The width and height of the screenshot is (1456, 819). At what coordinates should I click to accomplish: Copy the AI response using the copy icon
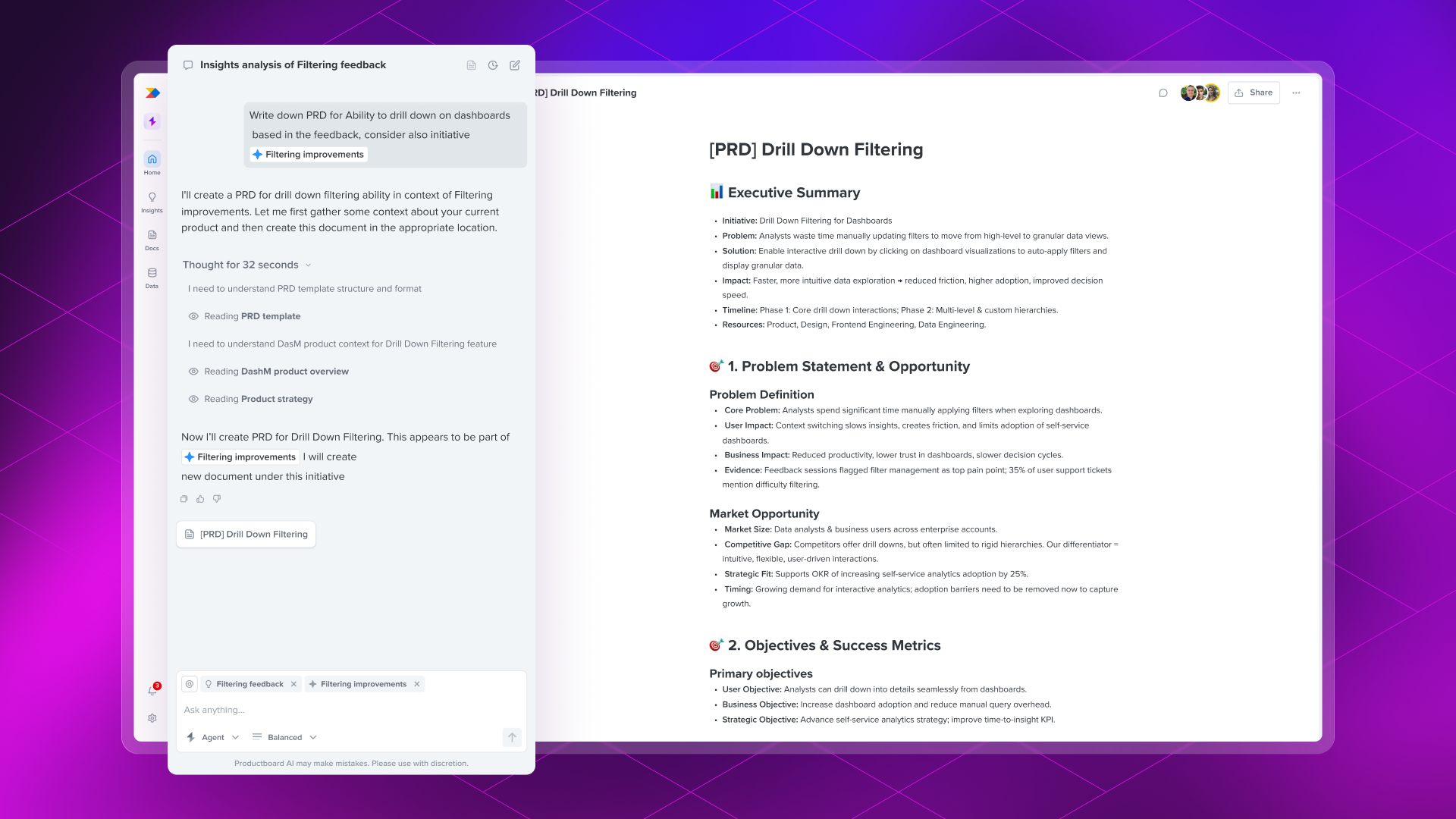click(x=184, y=498)
